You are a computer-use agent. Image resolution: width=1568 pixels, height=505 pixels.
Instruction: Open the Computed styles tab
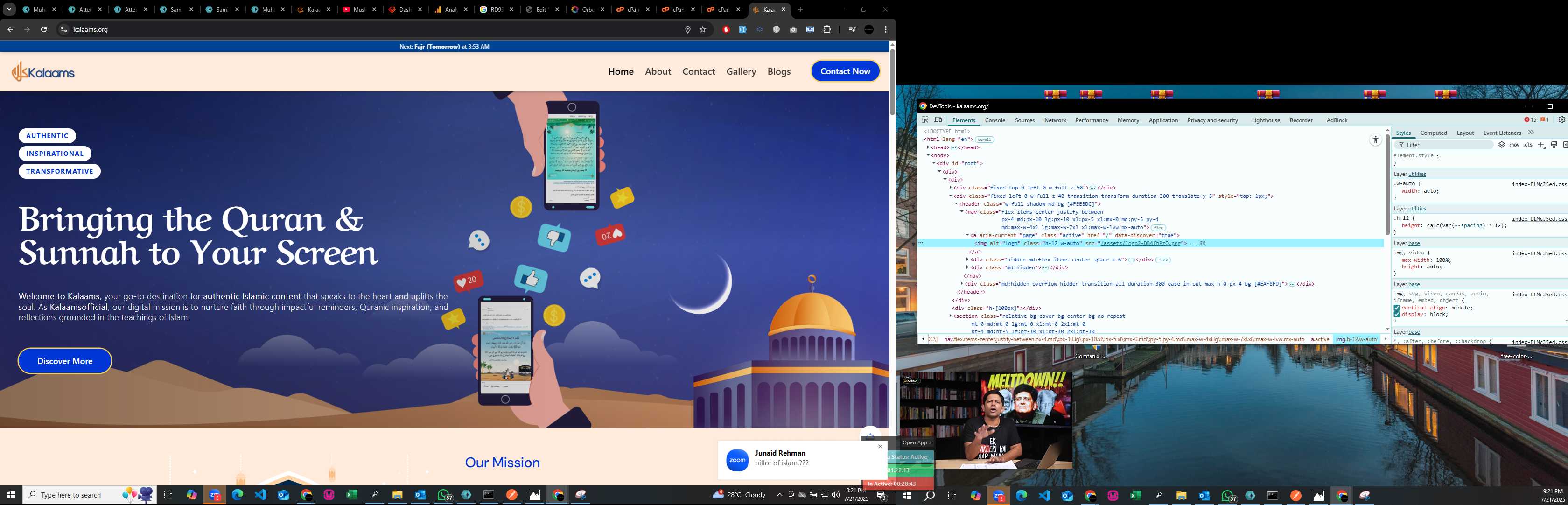point(1434,133)
